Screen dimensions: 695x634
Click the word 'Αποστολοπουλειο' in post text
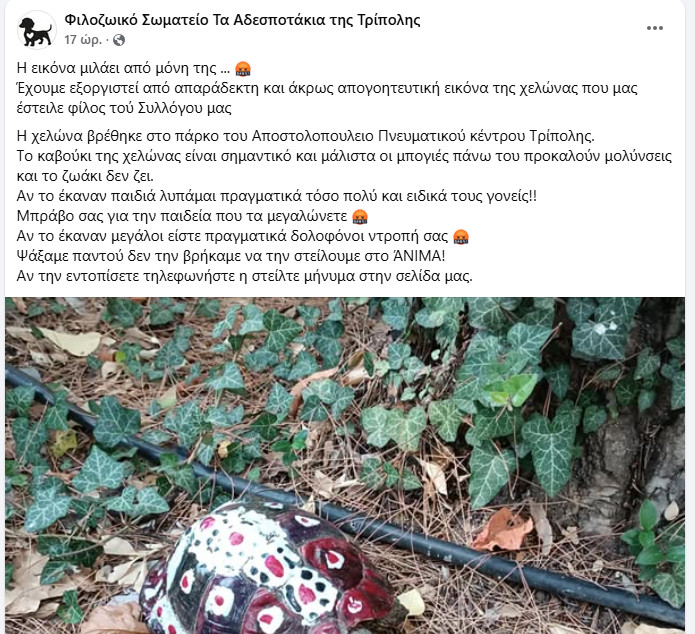tap(313, 136)
